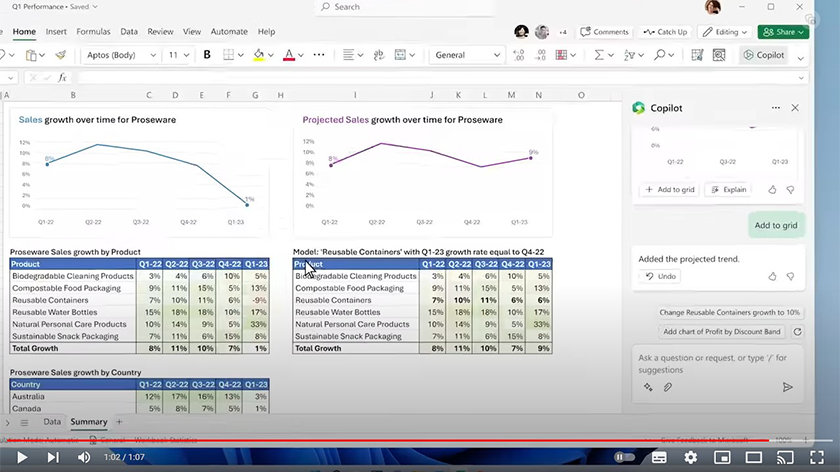Click the analyze data icon
This screenshot has height=472, width=840.
tap(719, 55)
